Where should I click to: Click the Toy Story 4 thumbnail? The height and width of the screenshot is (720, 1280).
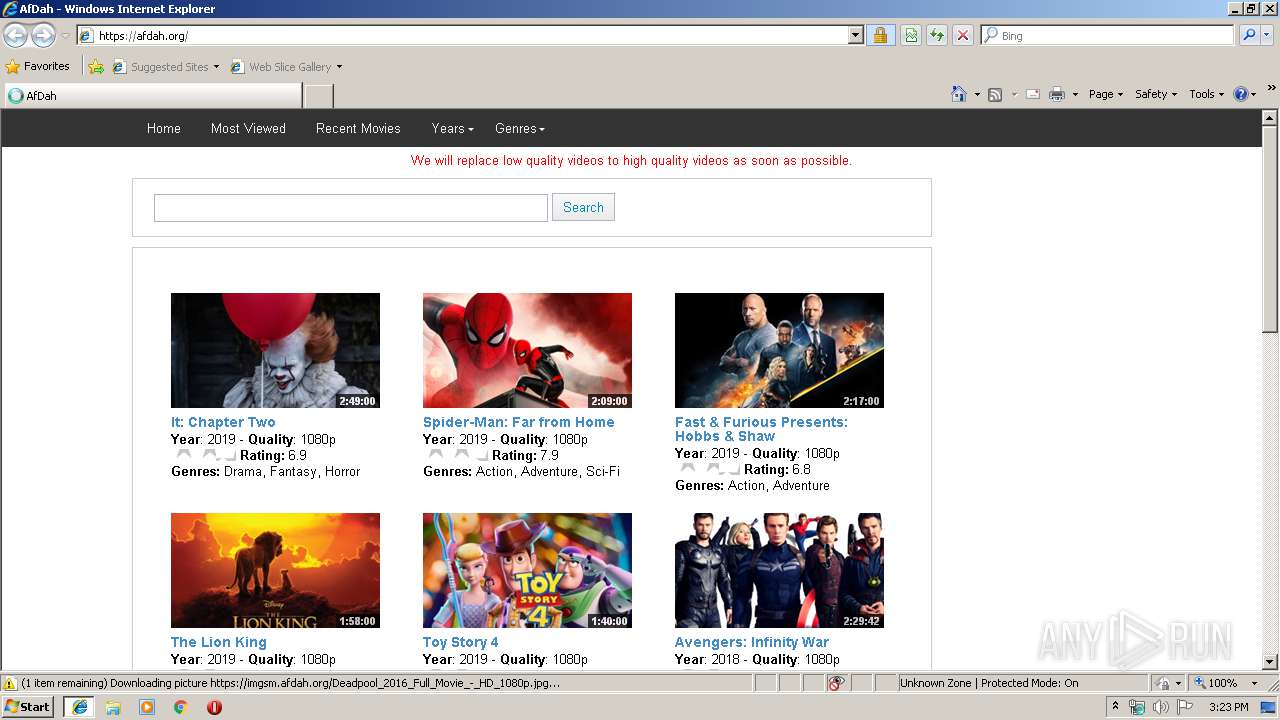[x=527, y=570]
